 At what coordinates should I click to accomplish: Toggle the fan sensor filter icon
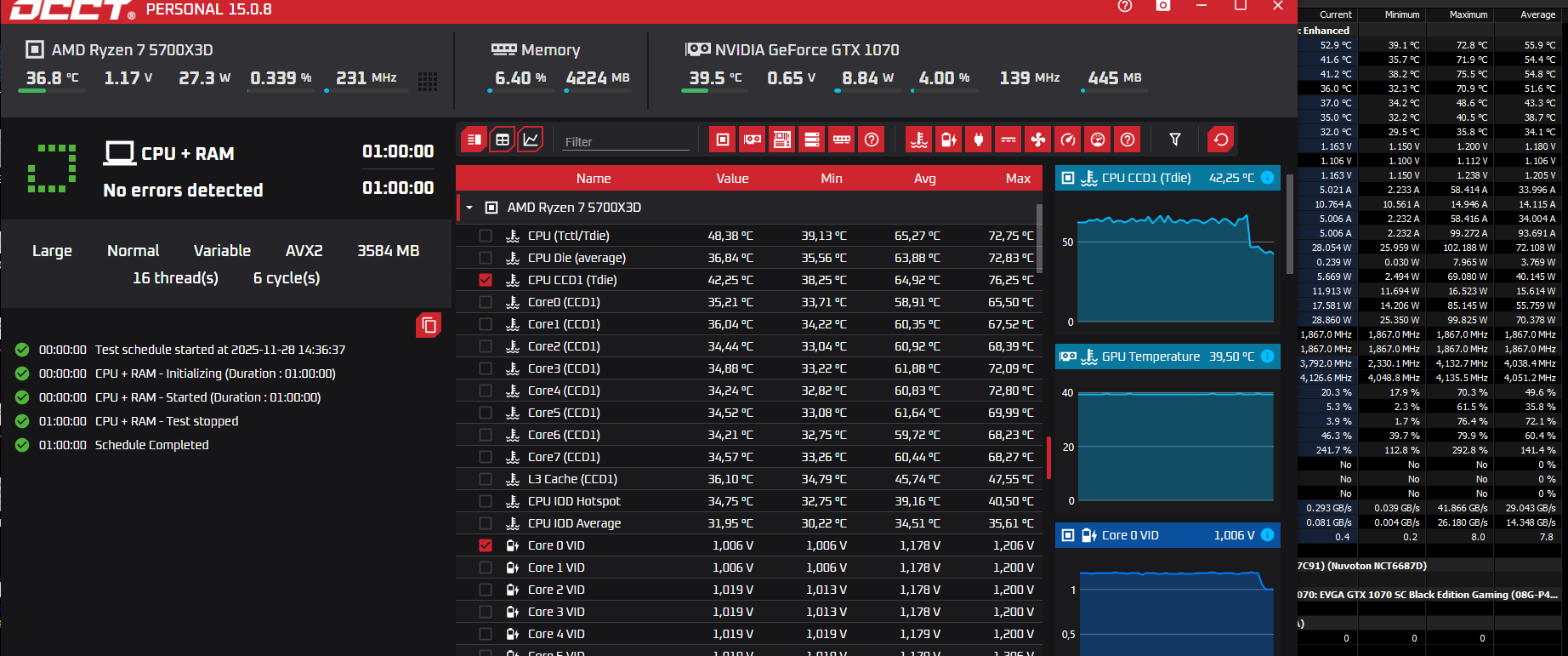click(1038, 140)
